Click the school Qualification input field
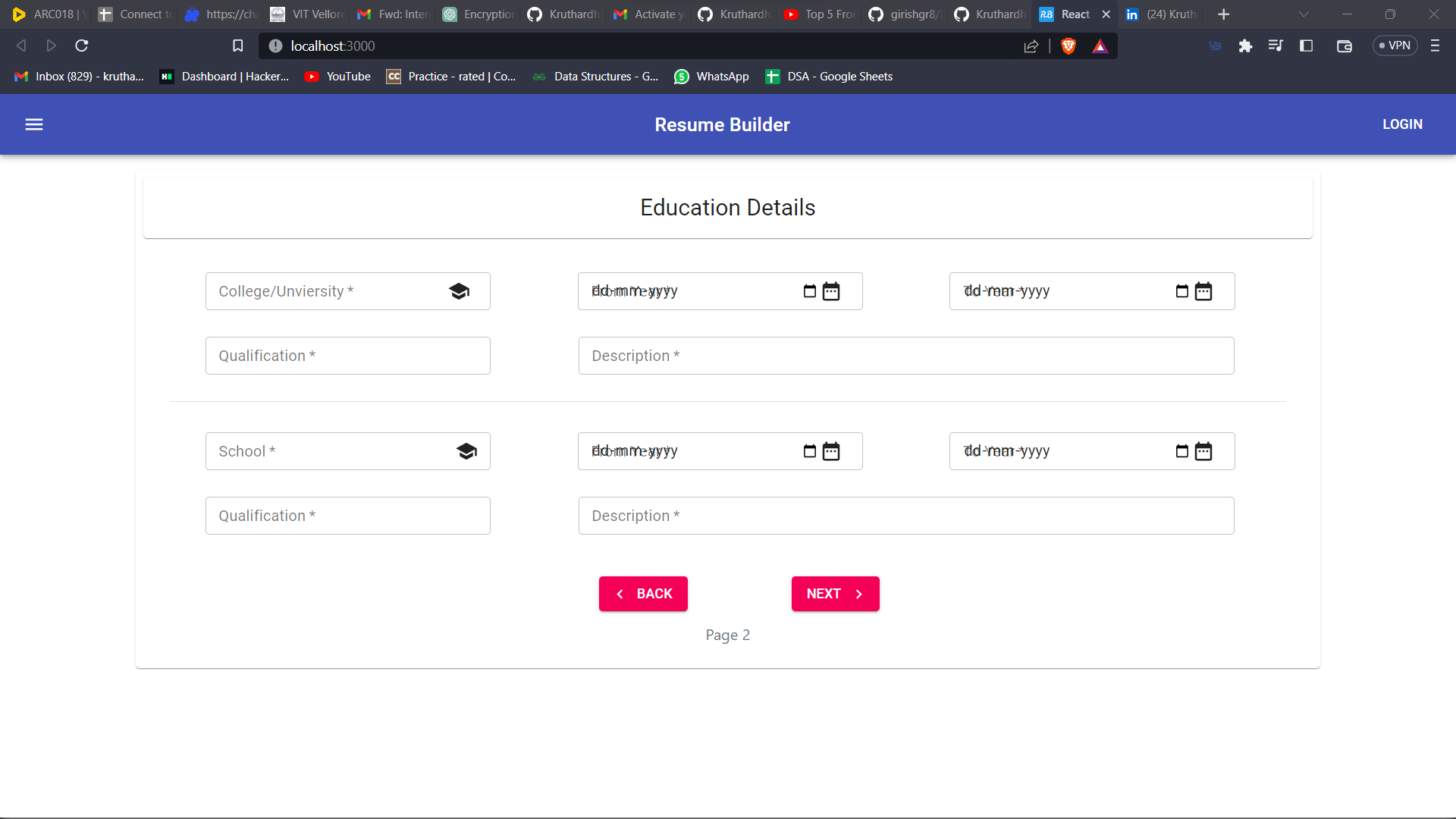The height and width of the screenshot is (819, 1456). (347, 516)
